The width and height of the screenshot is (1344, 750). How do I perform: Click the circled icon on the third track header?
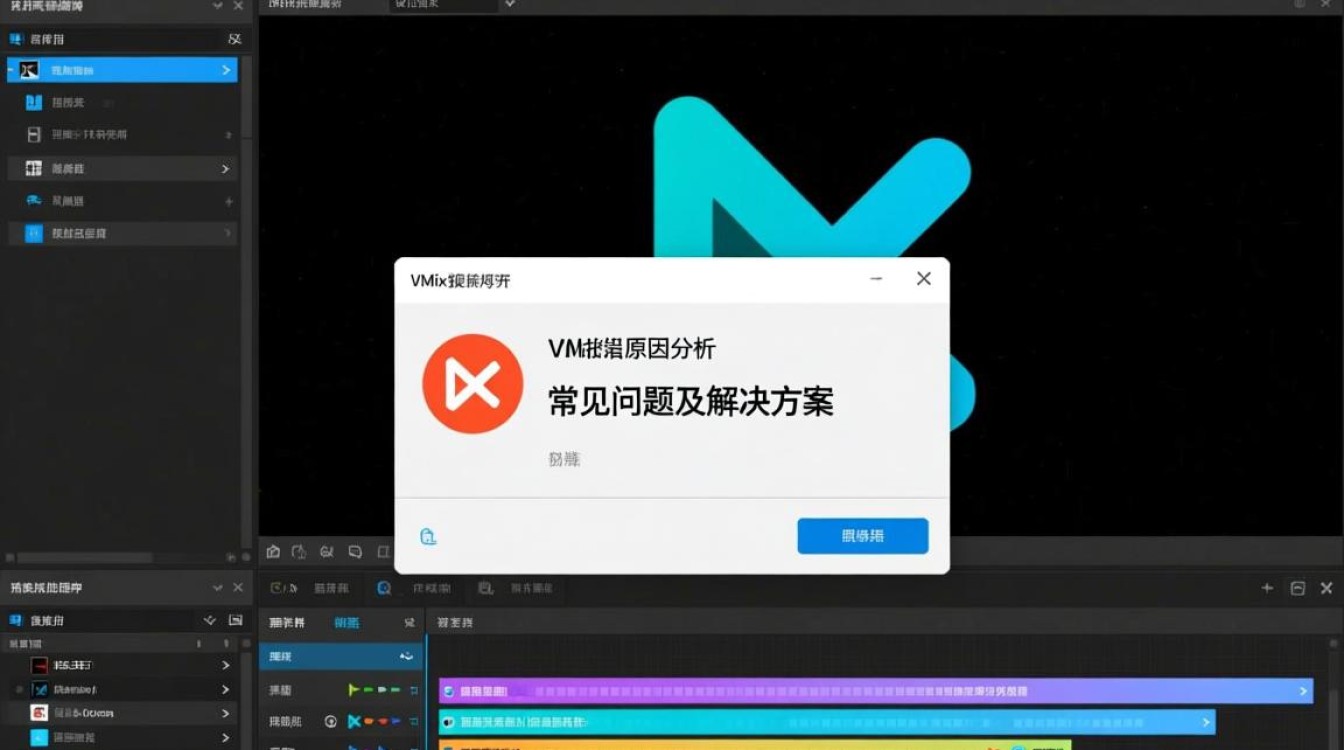click(x=330, y=721)
